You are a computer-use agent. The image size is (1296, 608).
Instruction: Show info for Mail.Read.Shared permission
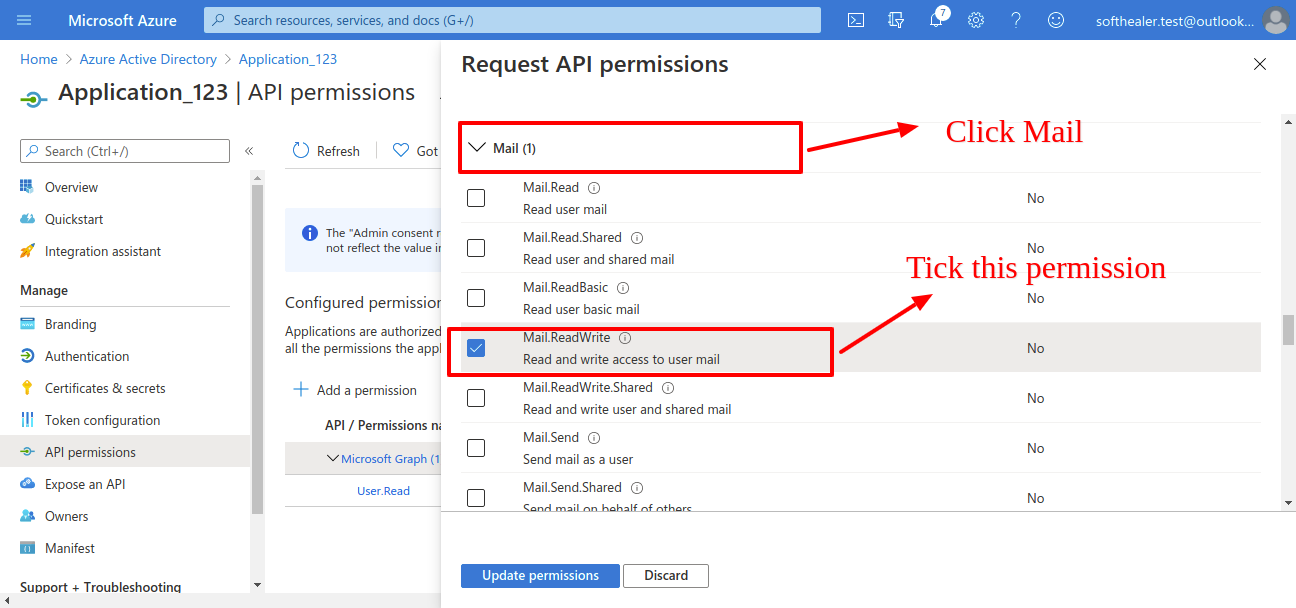click(637, 238)
